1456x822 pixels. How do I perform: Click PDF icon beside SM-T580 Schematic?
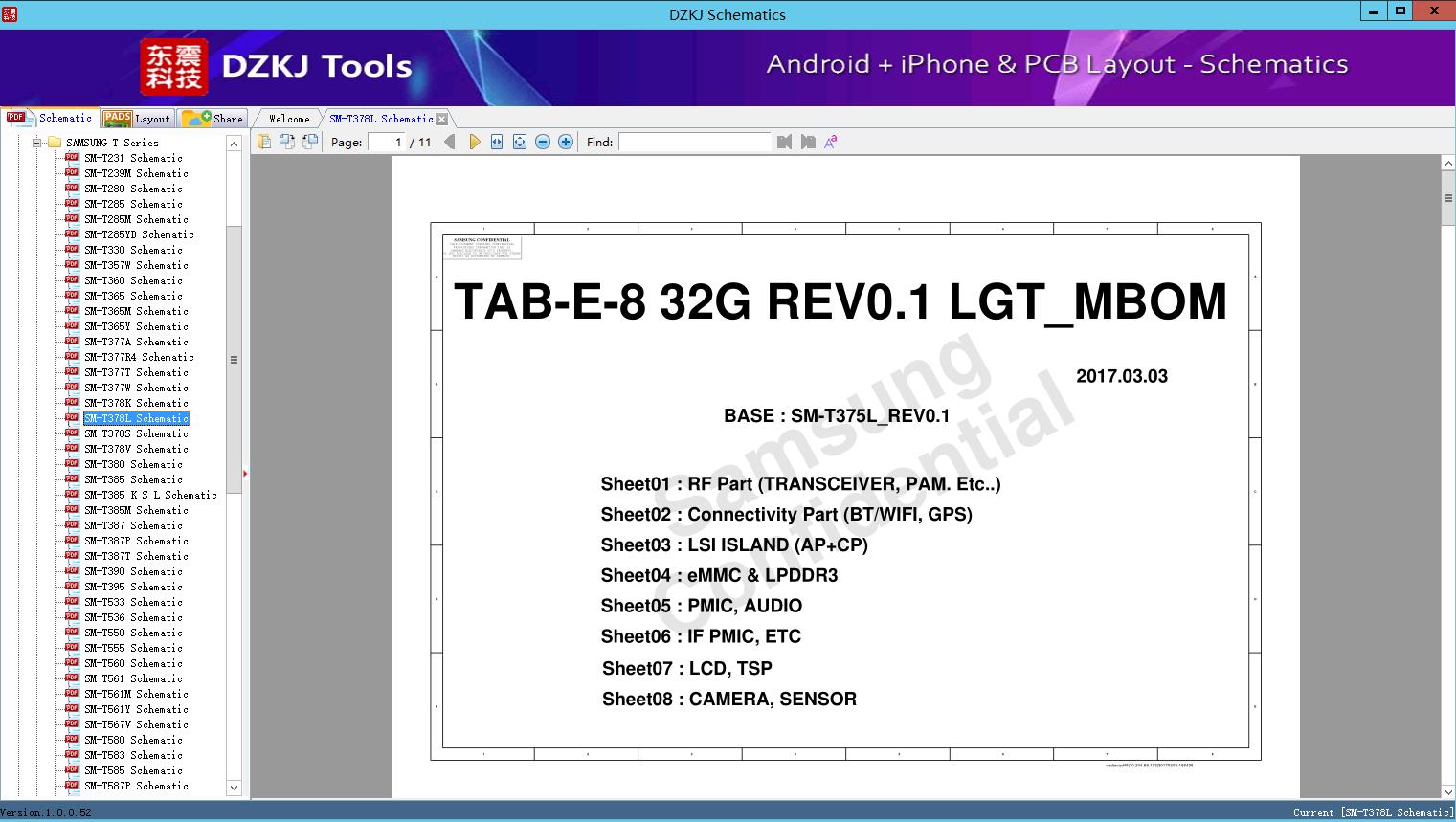click(x=72, y=739)
